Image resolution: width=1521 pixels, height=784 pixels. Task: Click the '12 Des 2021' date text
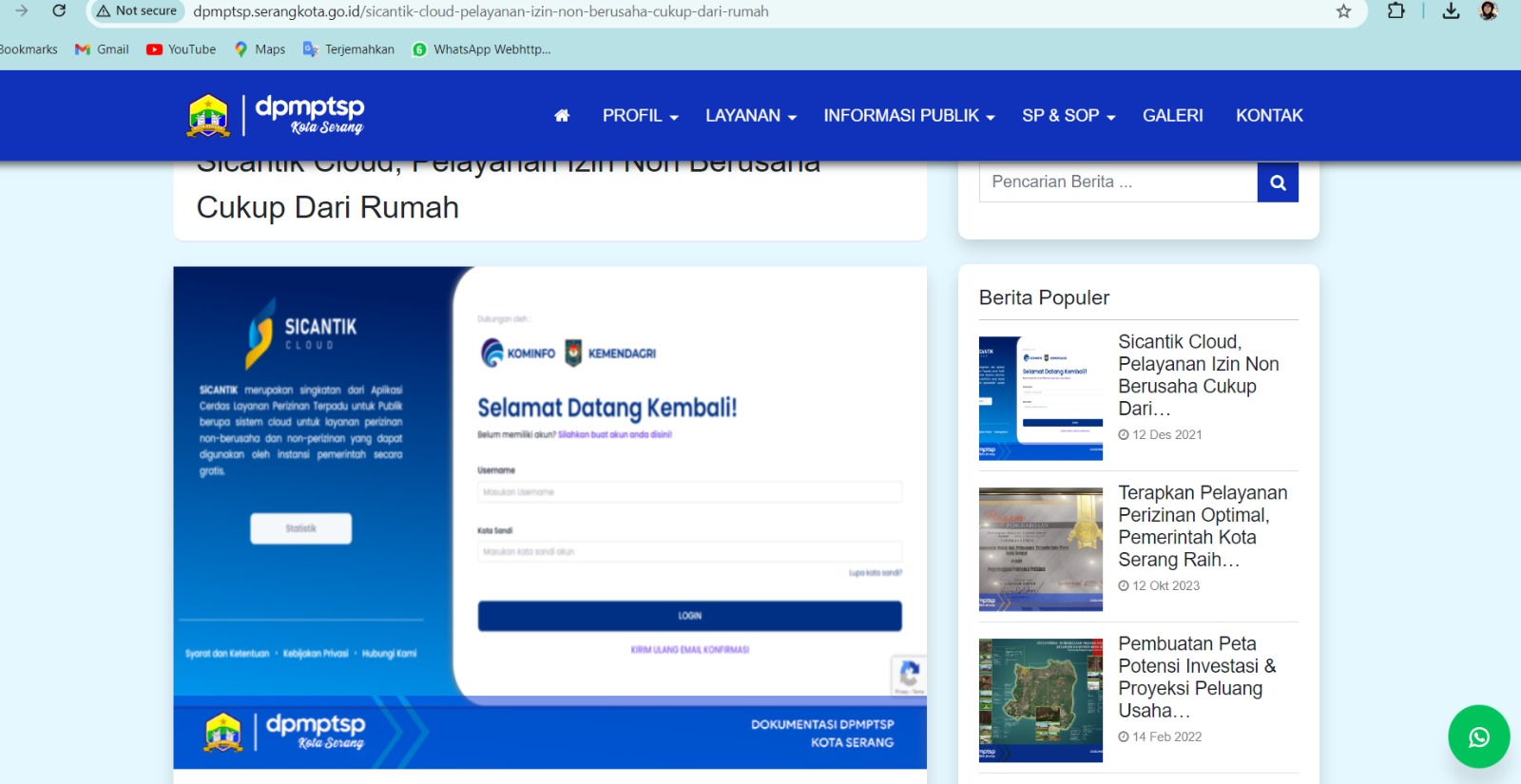coord(1167,434)
